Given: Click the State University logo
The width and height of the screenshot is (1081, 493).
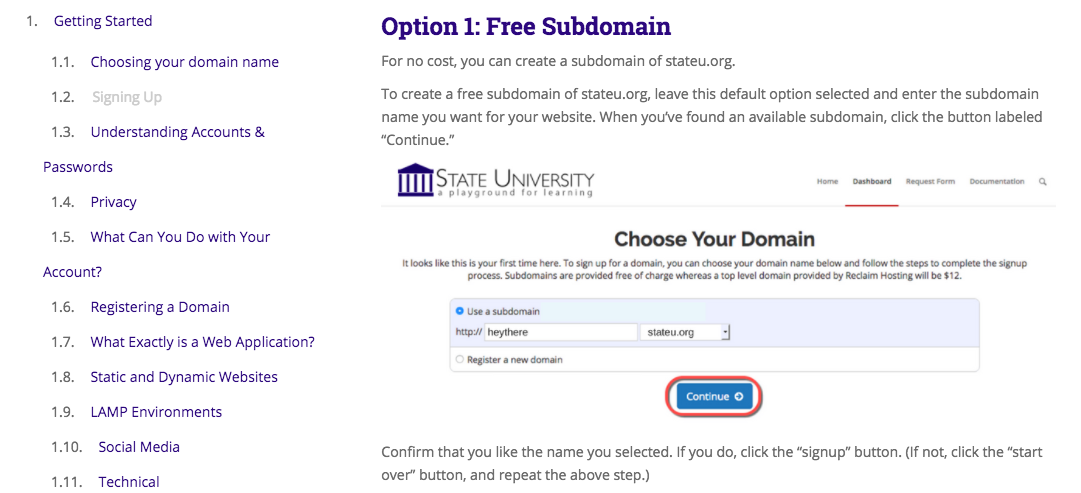Looking at the screenshot, I should [496, 181].
